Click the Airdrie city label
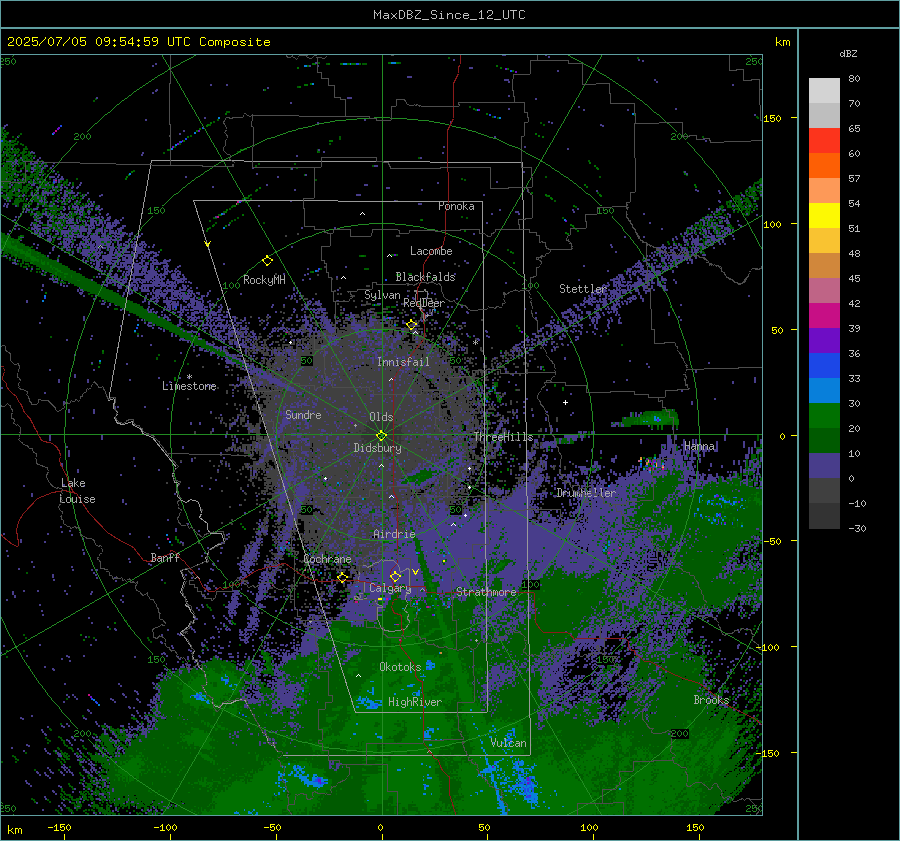This screenshot has width=900, height=841. coord(394,534)
